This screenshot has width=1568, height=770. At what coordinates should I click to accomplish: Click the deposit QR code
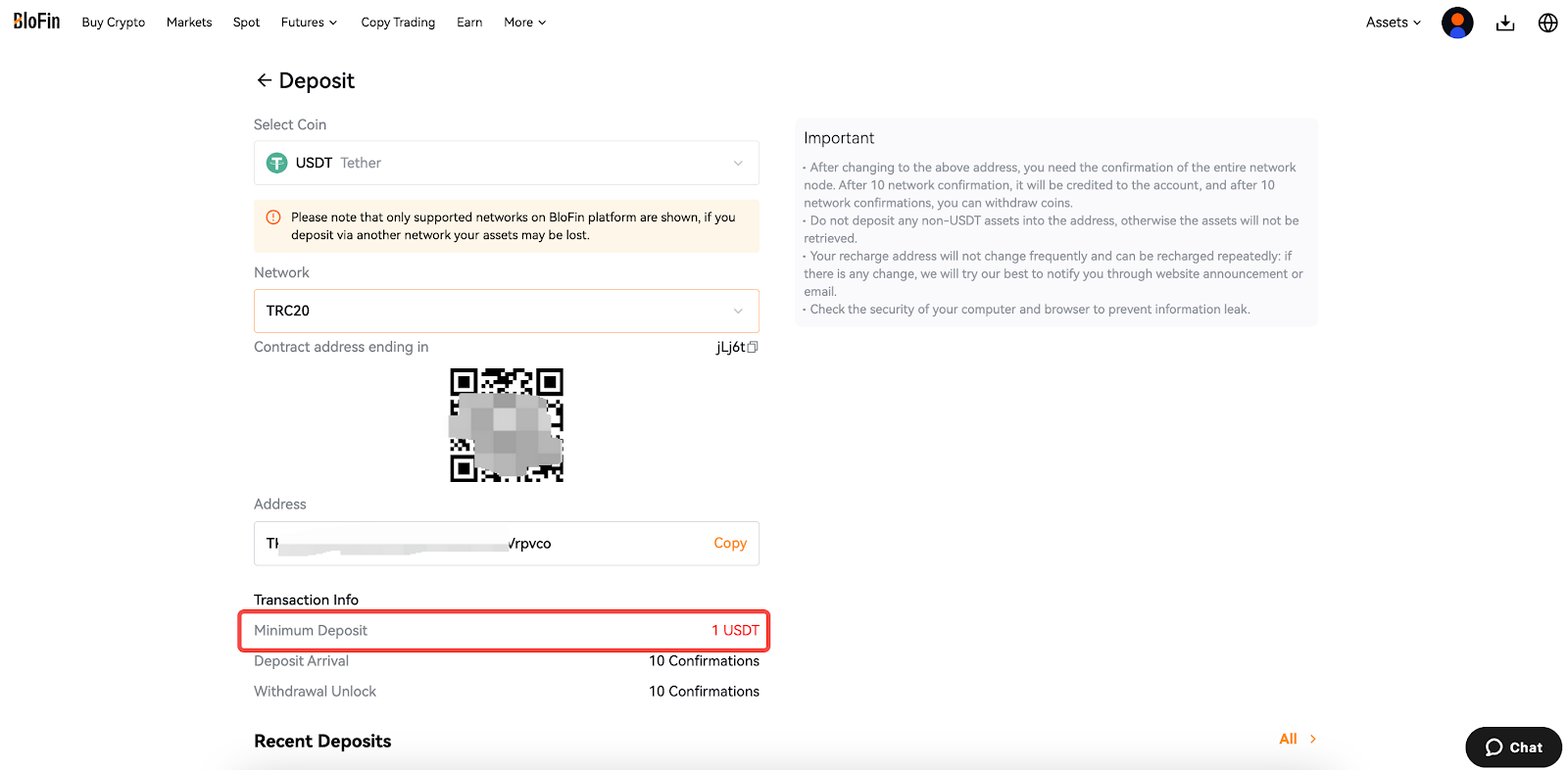tap(507, 425)
